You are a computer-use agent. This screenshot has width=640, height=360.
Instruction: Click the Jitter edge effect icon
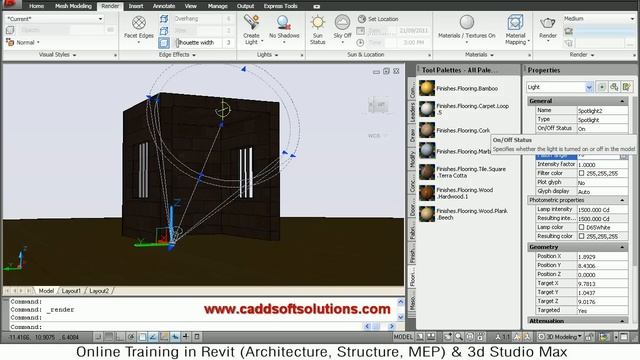(x=164, y=31)
